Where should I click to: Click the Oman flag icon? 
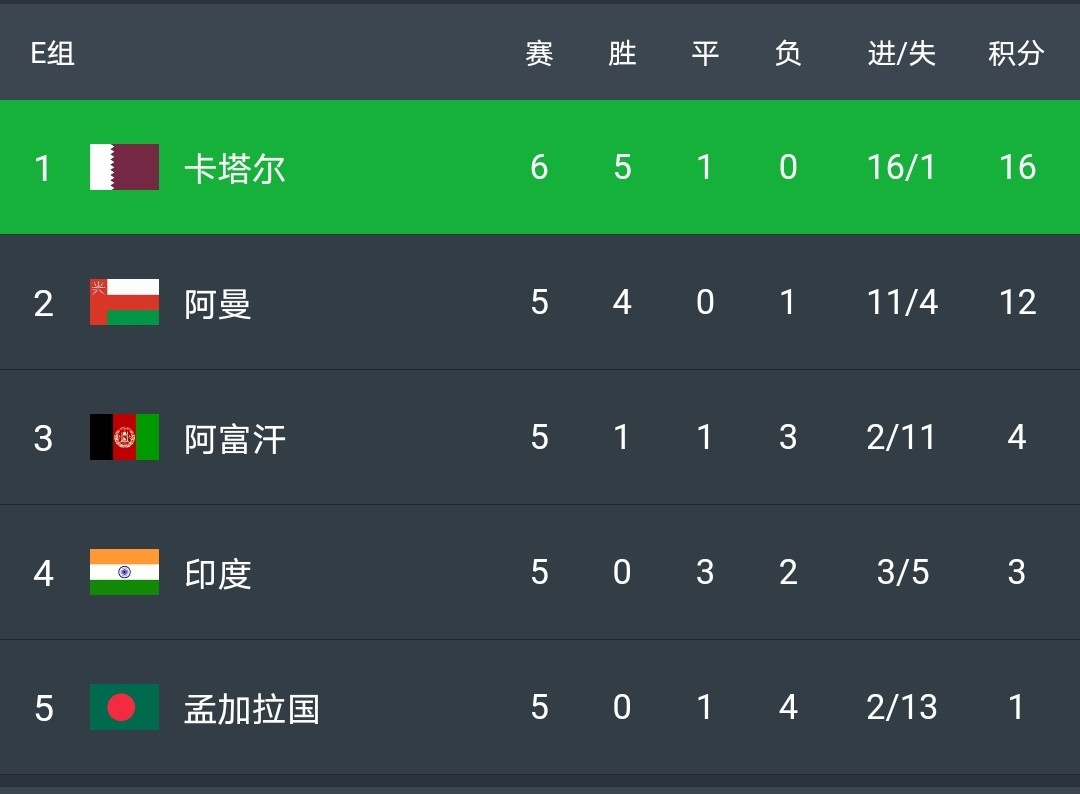tap(123, 303)
